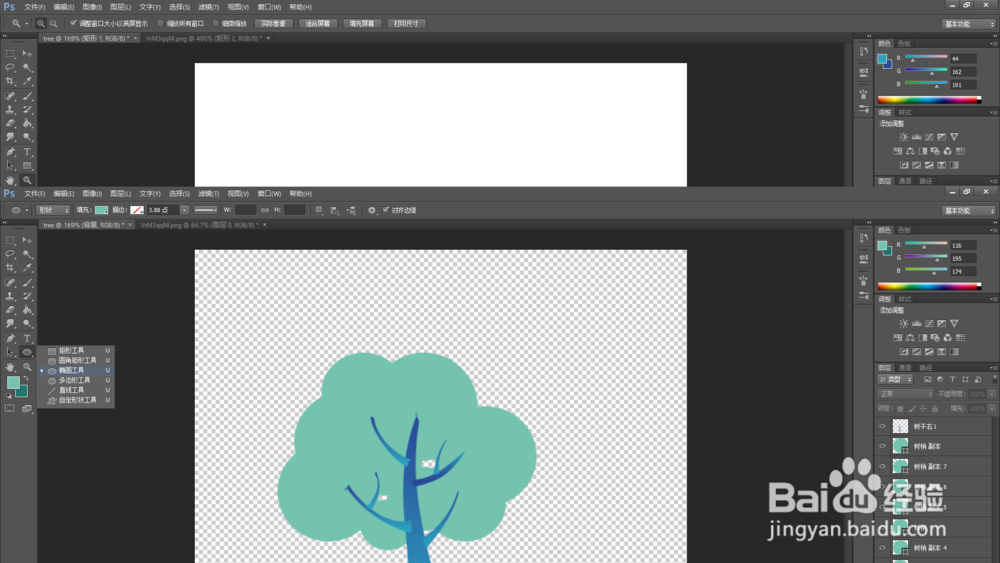
Task: Click W width input field
Action: pos(246,210)
